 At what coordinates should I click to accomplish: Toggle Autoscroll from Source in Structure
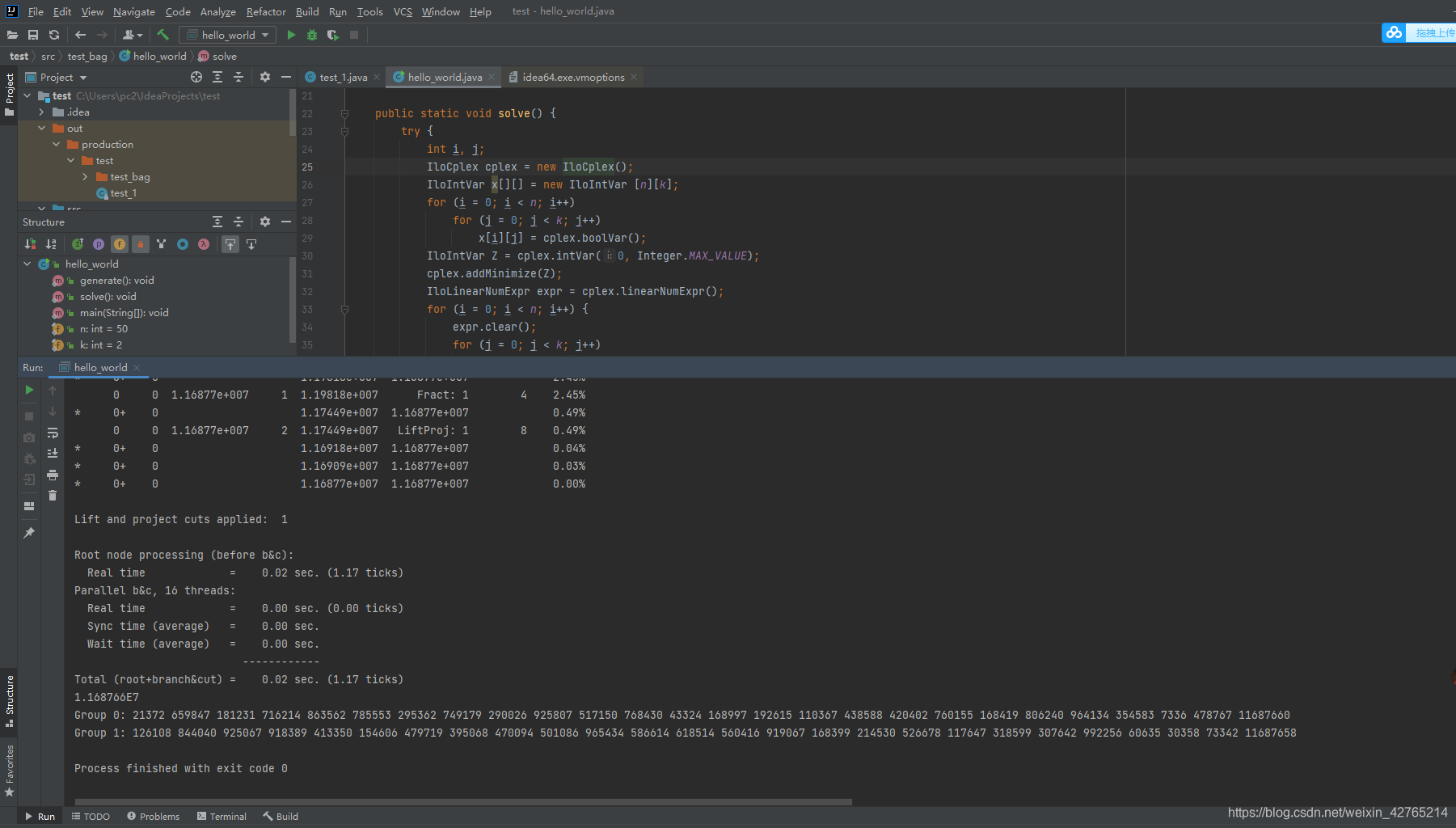click(x=251, y=244)
